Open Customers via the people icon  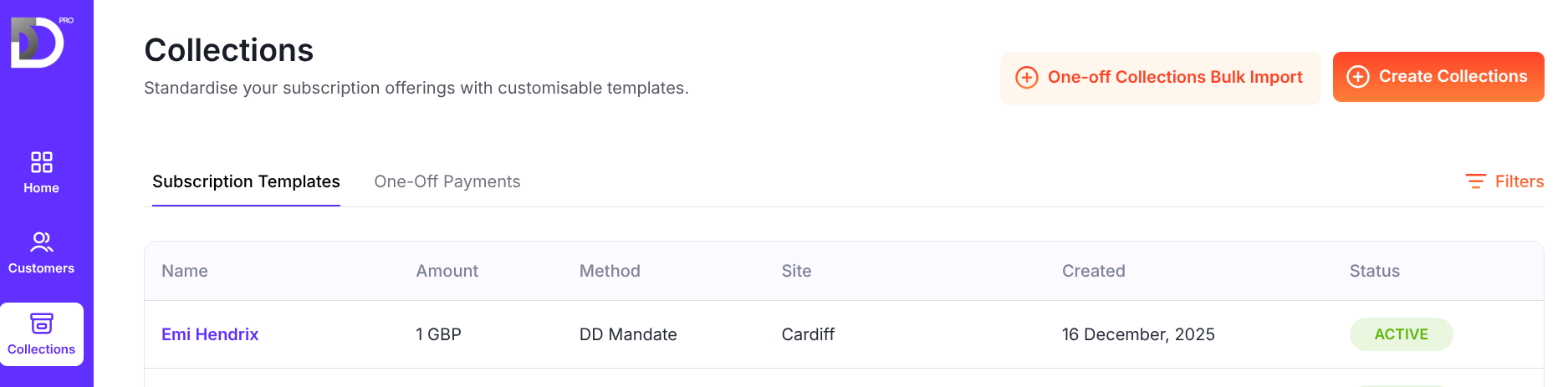tap(42, 242)
